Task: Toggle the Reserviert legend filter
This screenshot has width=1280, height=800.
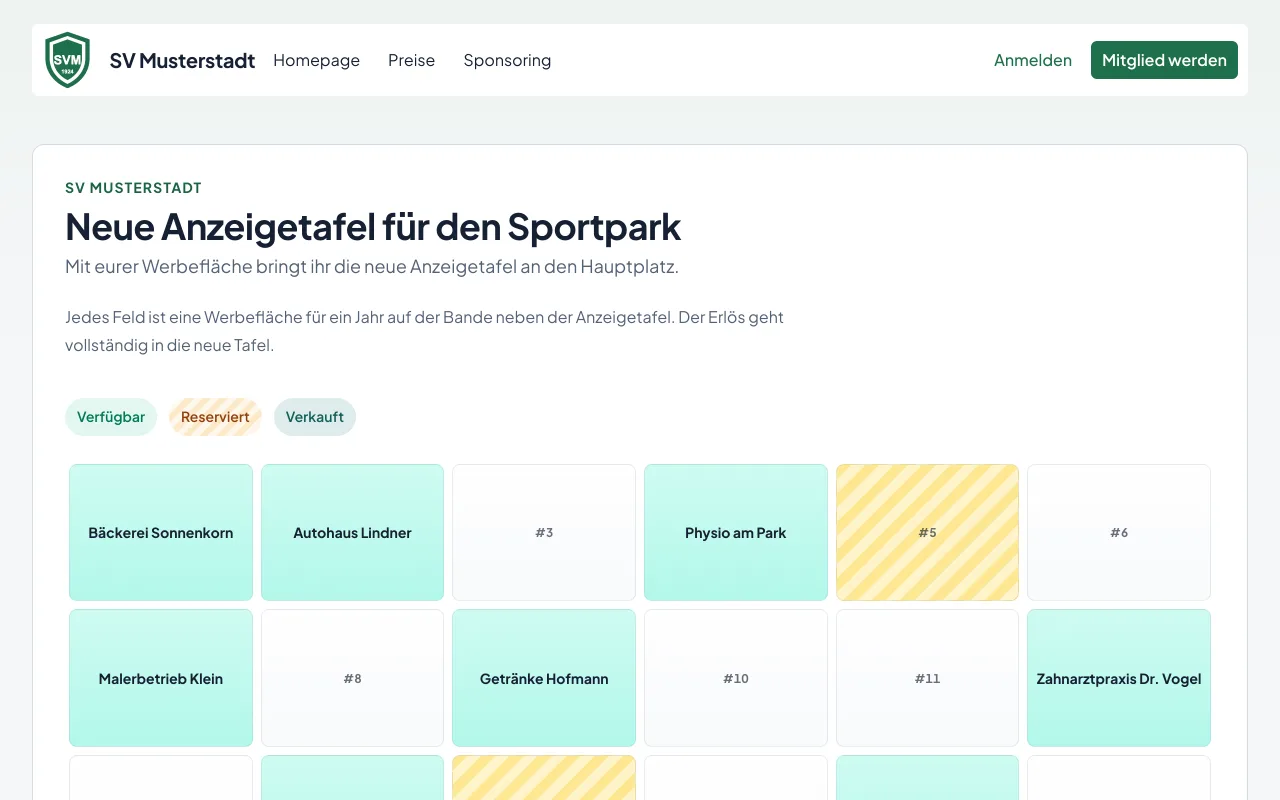Action: (x=215, y=417)
